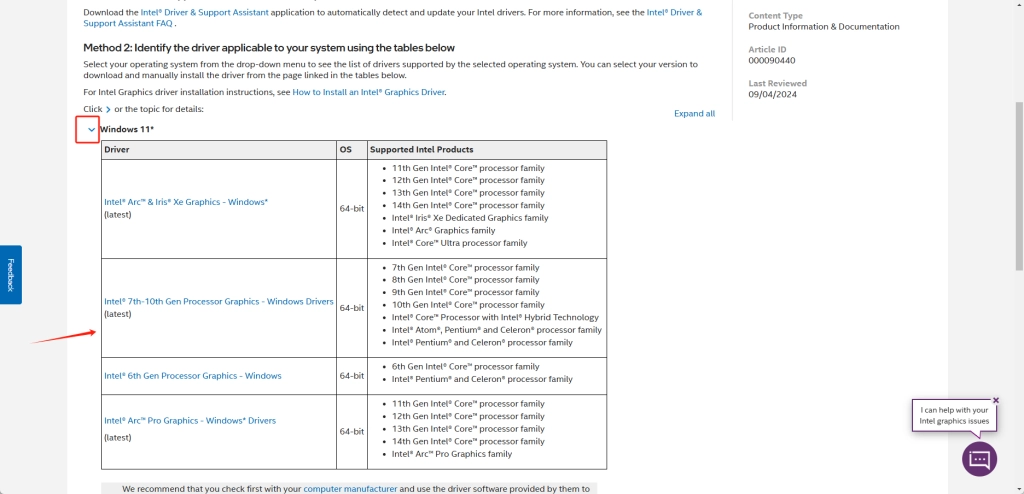Viewport: 1024px width, 494px height.
Task: Open Intel Arc Pro Graphics Windows Drivers link
Action: 190,421
